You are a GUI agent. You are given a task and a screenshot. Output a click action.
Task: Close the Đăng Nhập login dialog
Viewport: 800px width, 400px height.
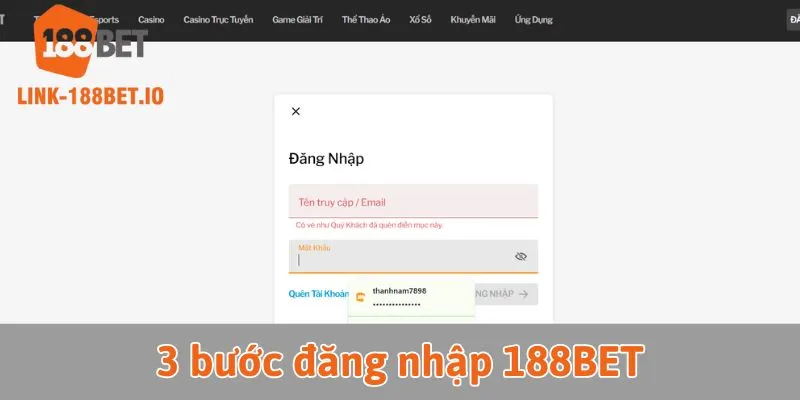coord(295,111)
